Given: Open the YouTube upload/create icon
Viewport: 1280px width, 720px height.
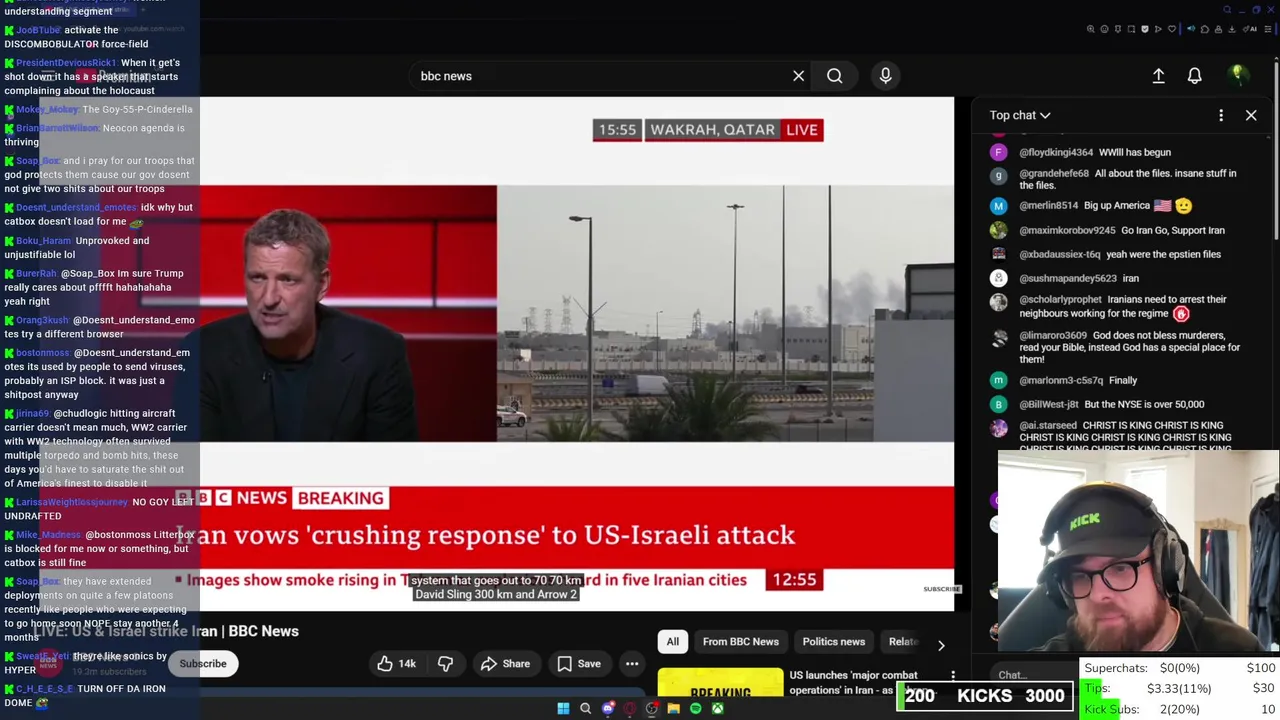Looking at the screenshot, I should (x=1158, y=76).
